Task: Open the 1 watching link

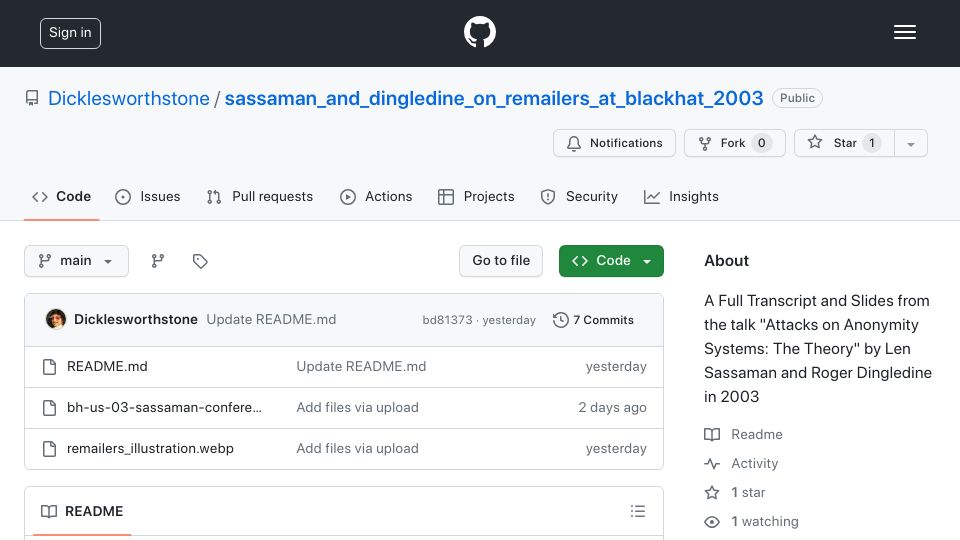Action: (751, 522)
